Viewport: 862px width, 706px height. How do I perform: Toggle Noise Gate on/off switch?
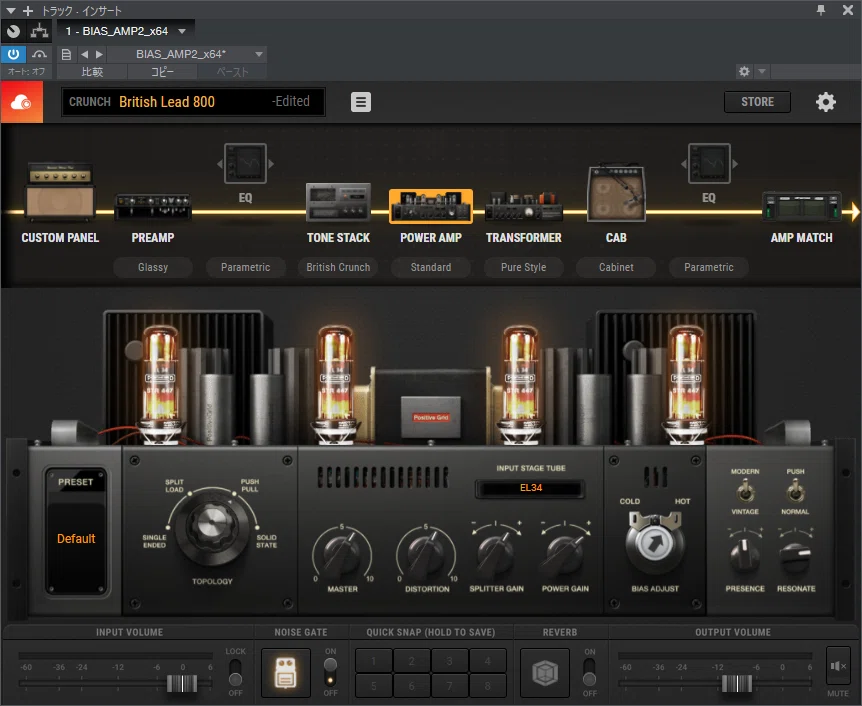click(x=330, y=672)
